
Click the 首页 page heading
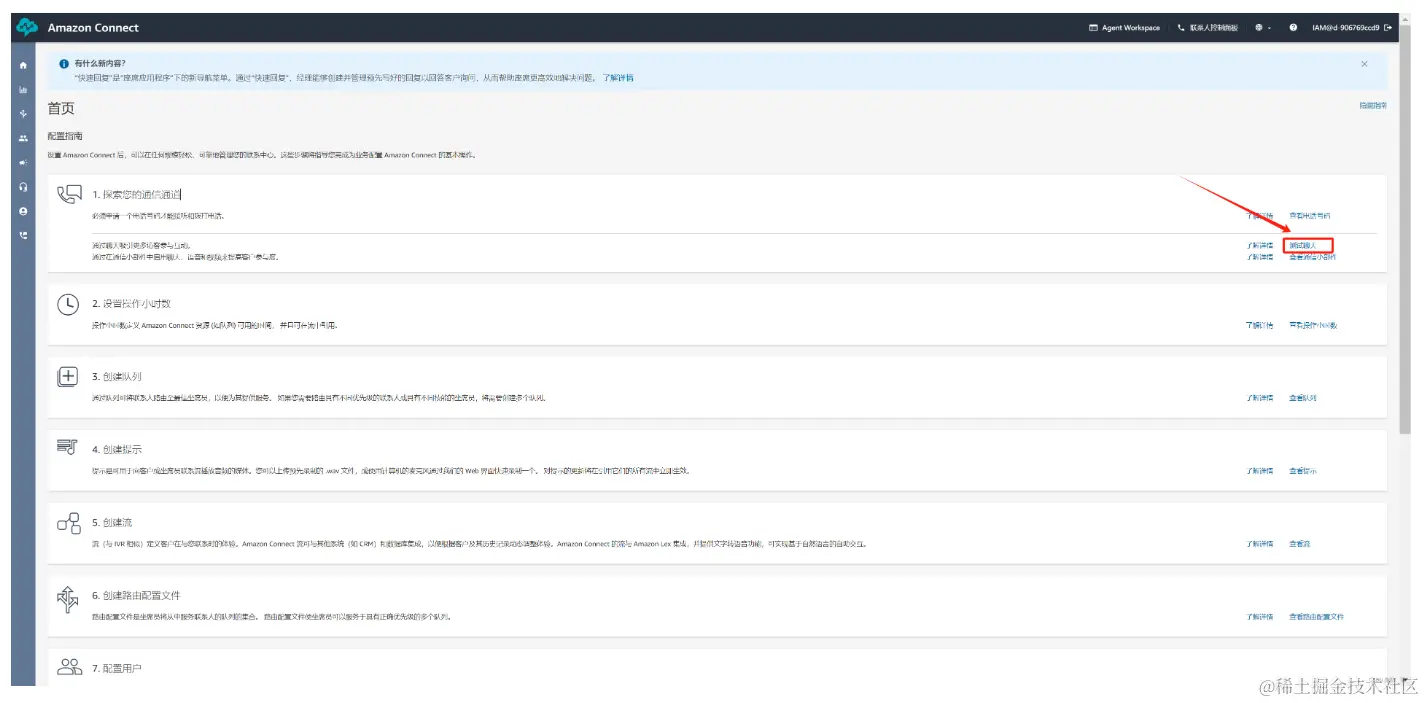coord(61,108)
